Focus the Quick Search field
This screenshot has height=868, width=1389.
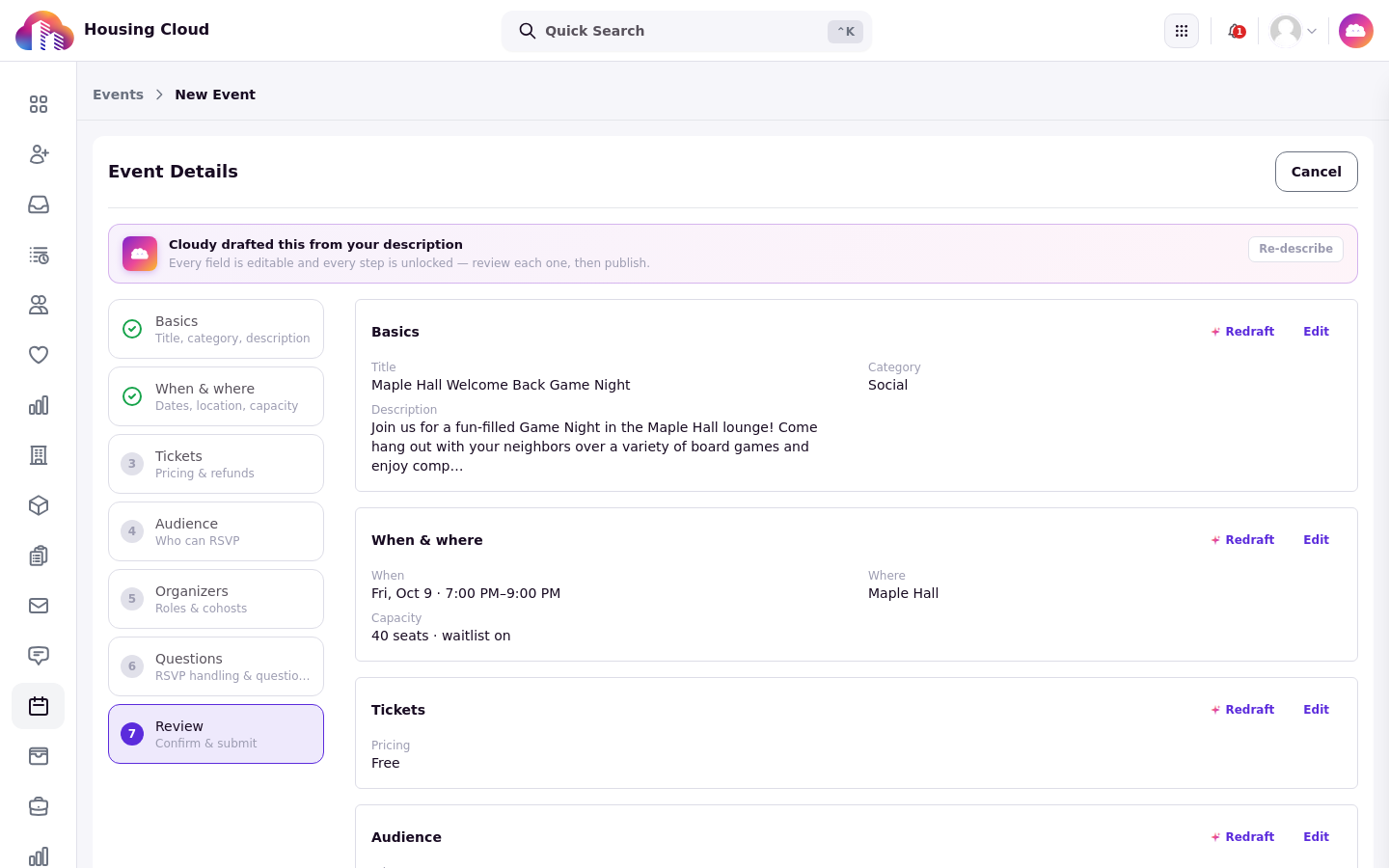(x=687, y=31)
